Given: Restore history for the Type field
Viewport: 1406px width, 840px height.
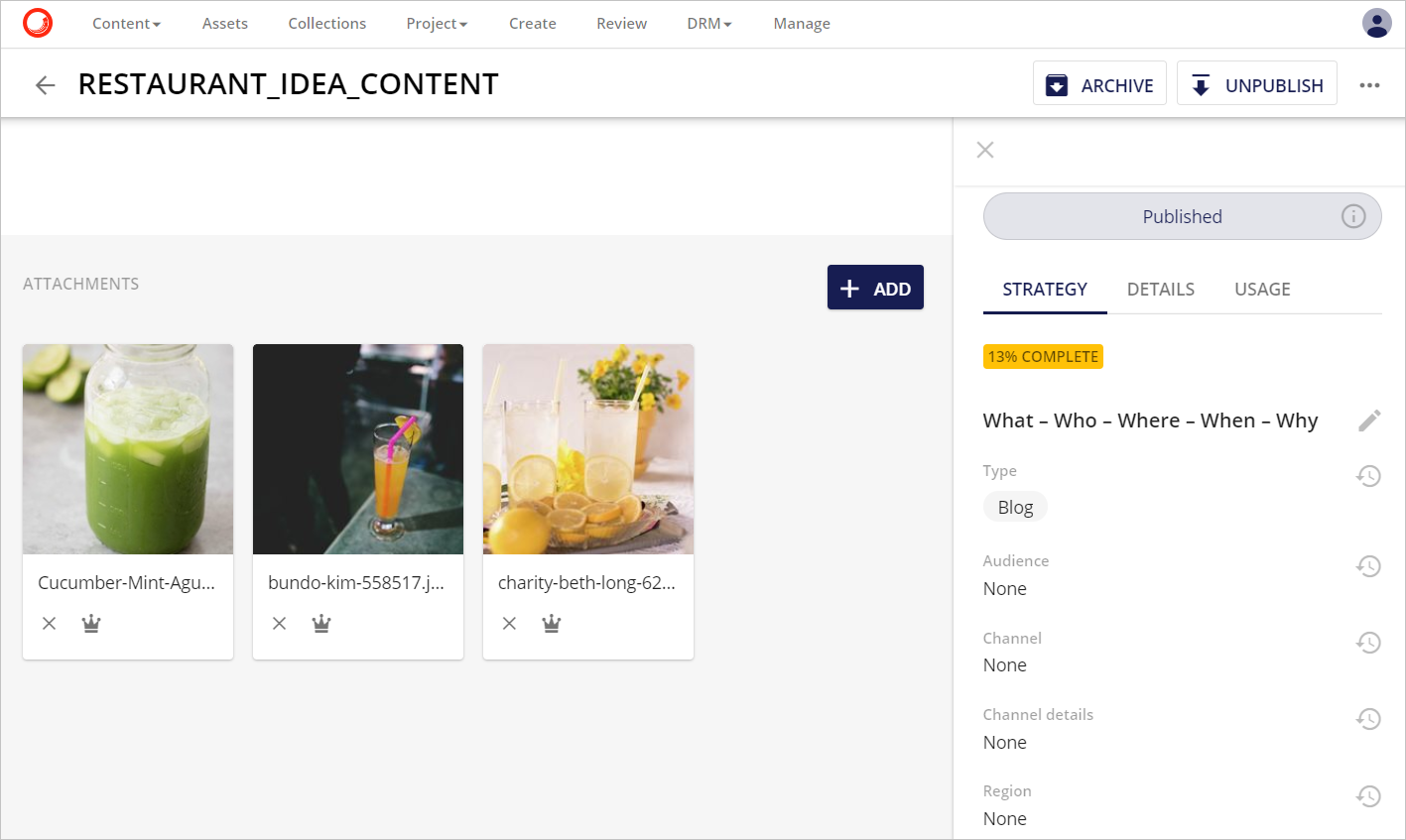Looking at the screenshot, I should (x=1368, y=476).
